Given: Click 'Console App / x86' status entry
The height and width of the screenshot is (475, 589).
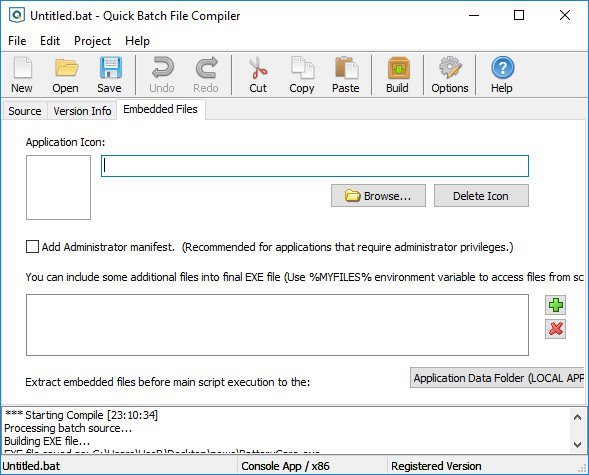Looking at the screenshot, I should tap(285, 466).
